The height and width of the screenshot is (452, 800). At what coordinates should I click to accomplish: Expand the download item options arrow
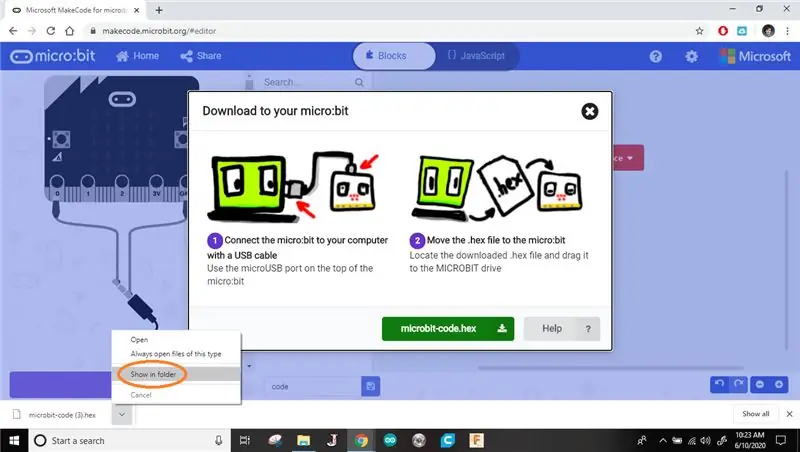(122, 414)
